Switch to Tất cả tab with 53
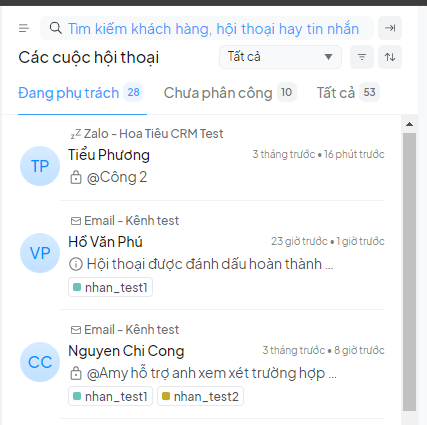 (x=348, y=93)
